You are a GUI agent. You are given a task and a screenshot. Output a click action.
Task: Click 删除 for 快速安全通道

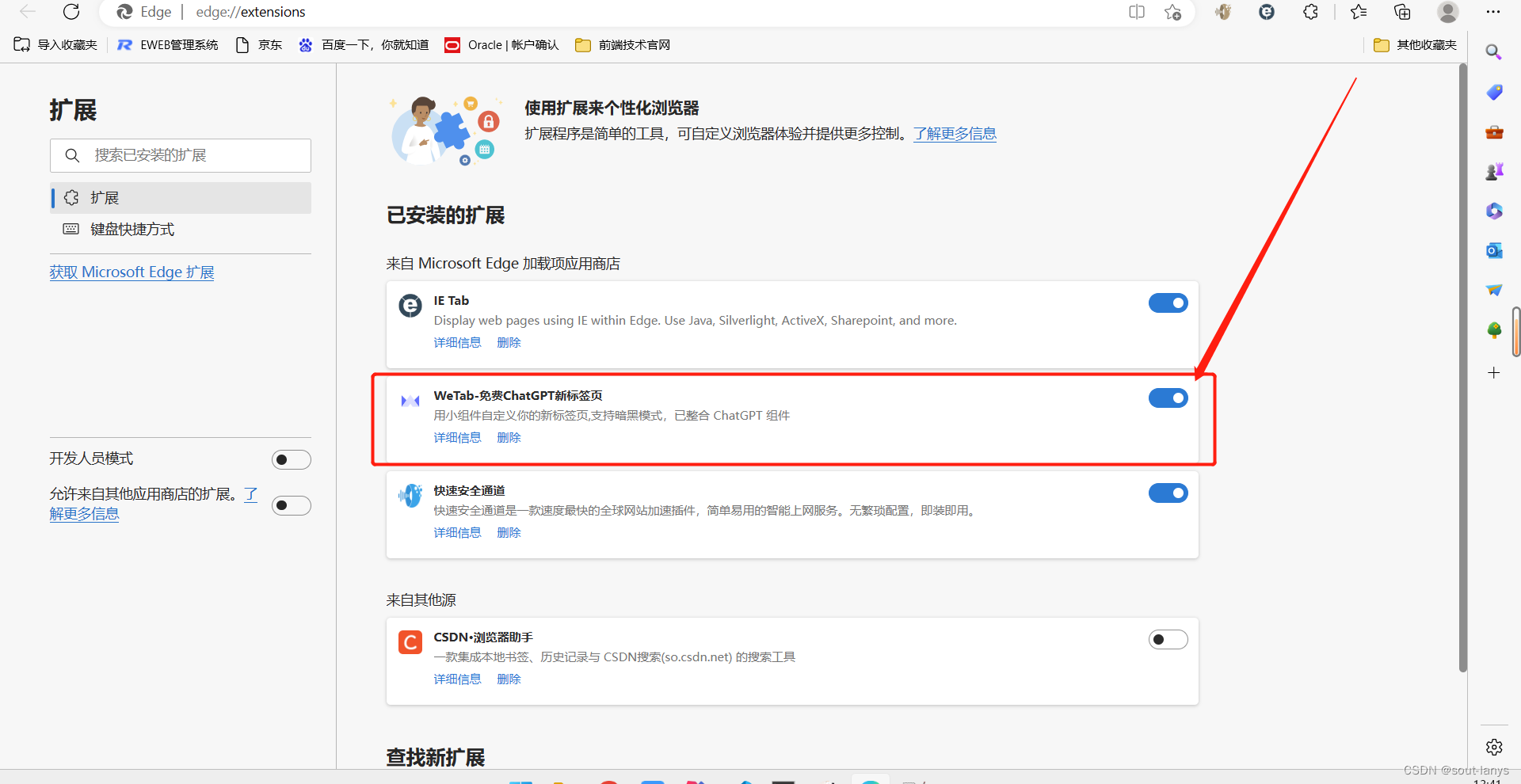coord(509,533)
